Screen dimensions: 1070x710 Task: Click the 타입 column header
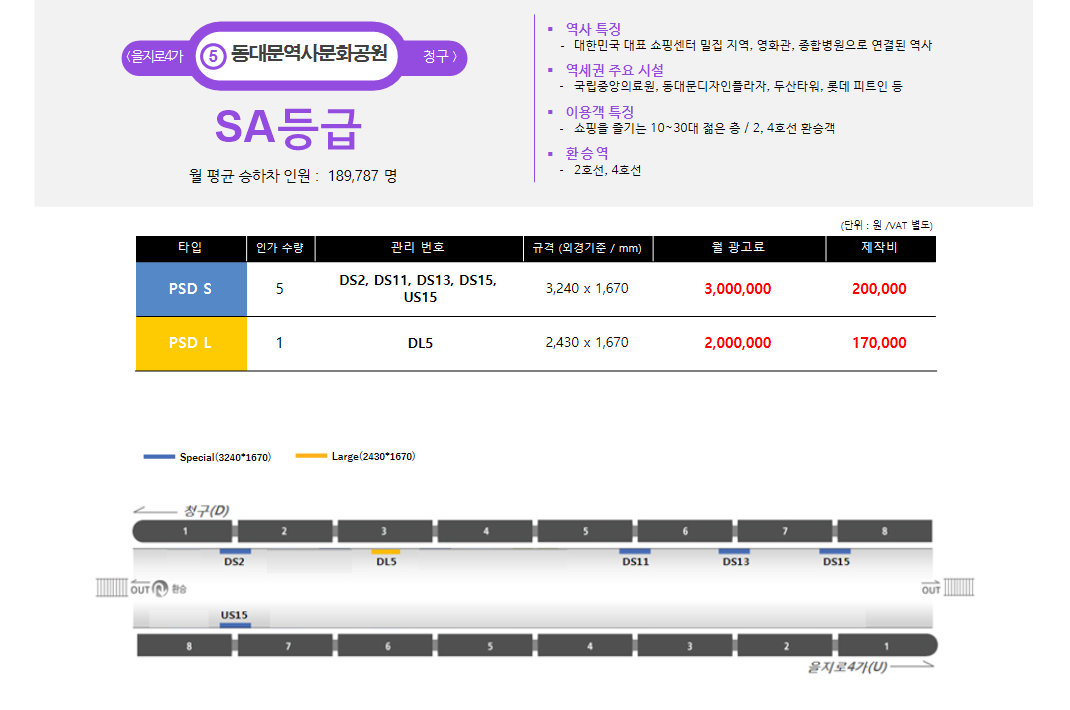tap(190, 248)
